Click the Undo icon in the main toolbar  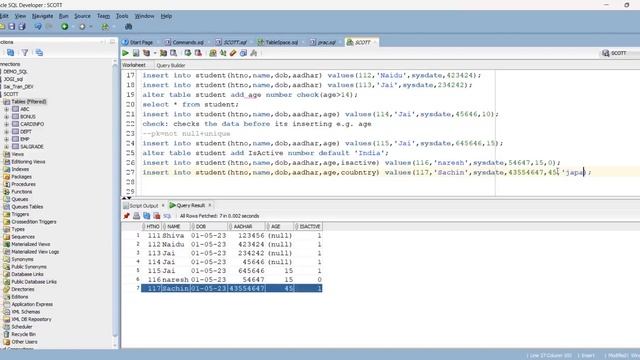38,27
